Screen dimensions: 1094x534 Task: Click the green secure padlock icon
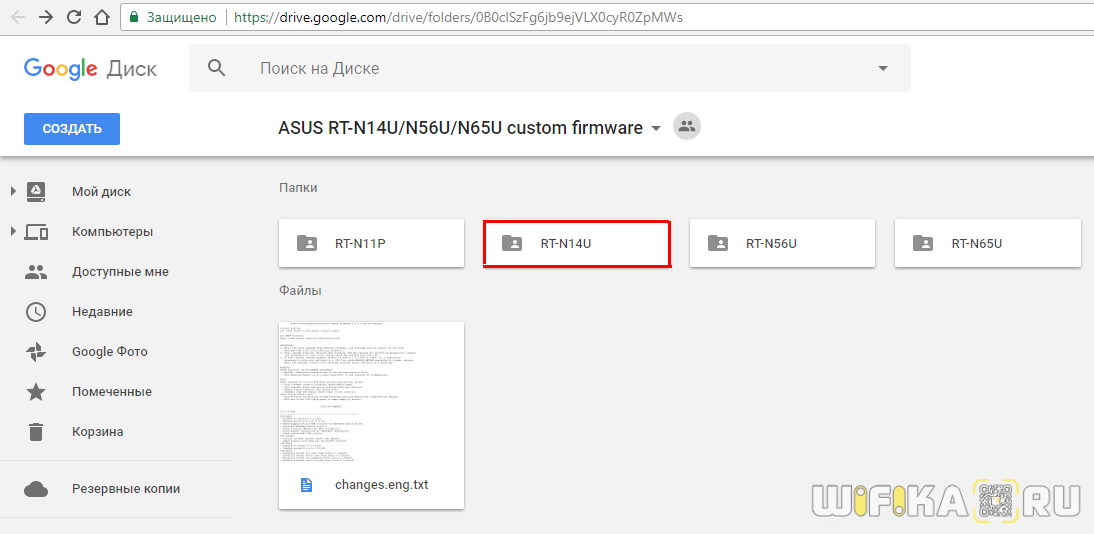coord(135,17)
